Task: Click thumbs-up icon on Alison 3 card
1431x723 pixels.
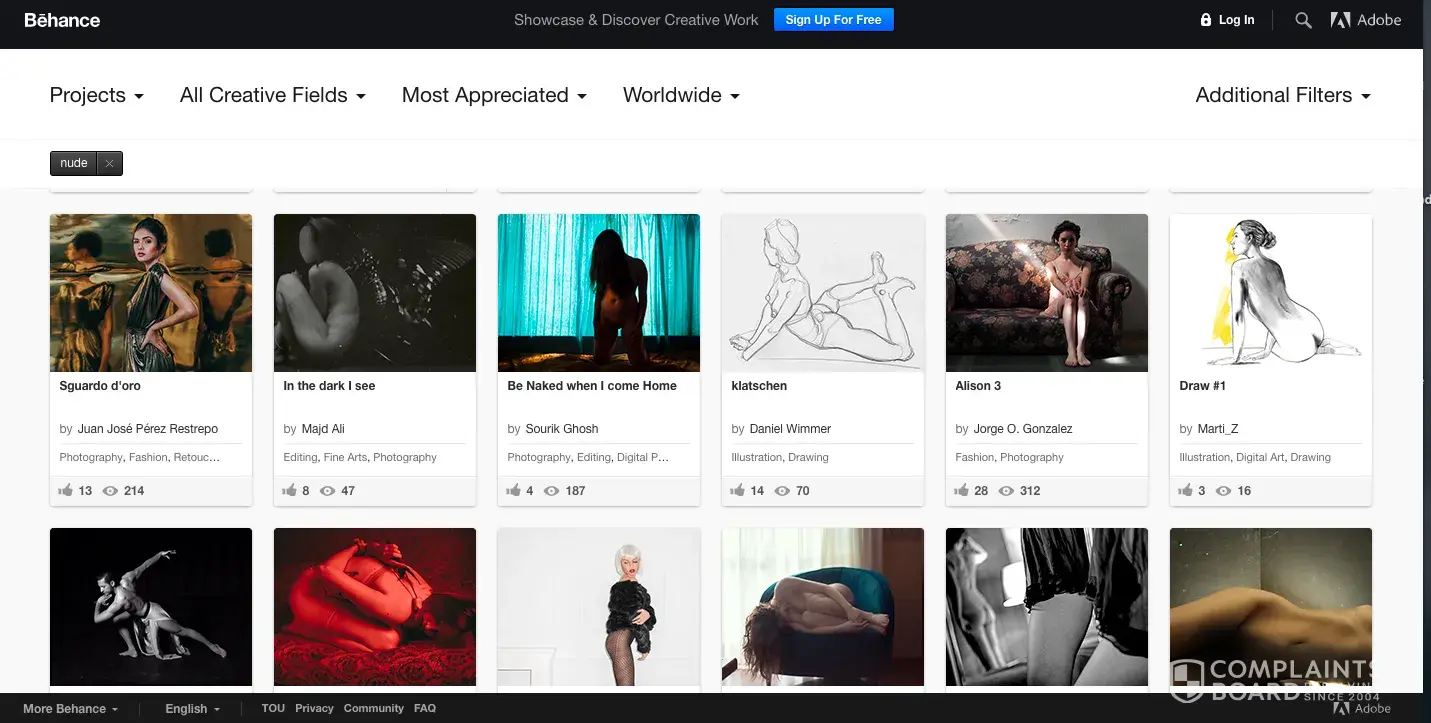Action: (x=962, y=490)
